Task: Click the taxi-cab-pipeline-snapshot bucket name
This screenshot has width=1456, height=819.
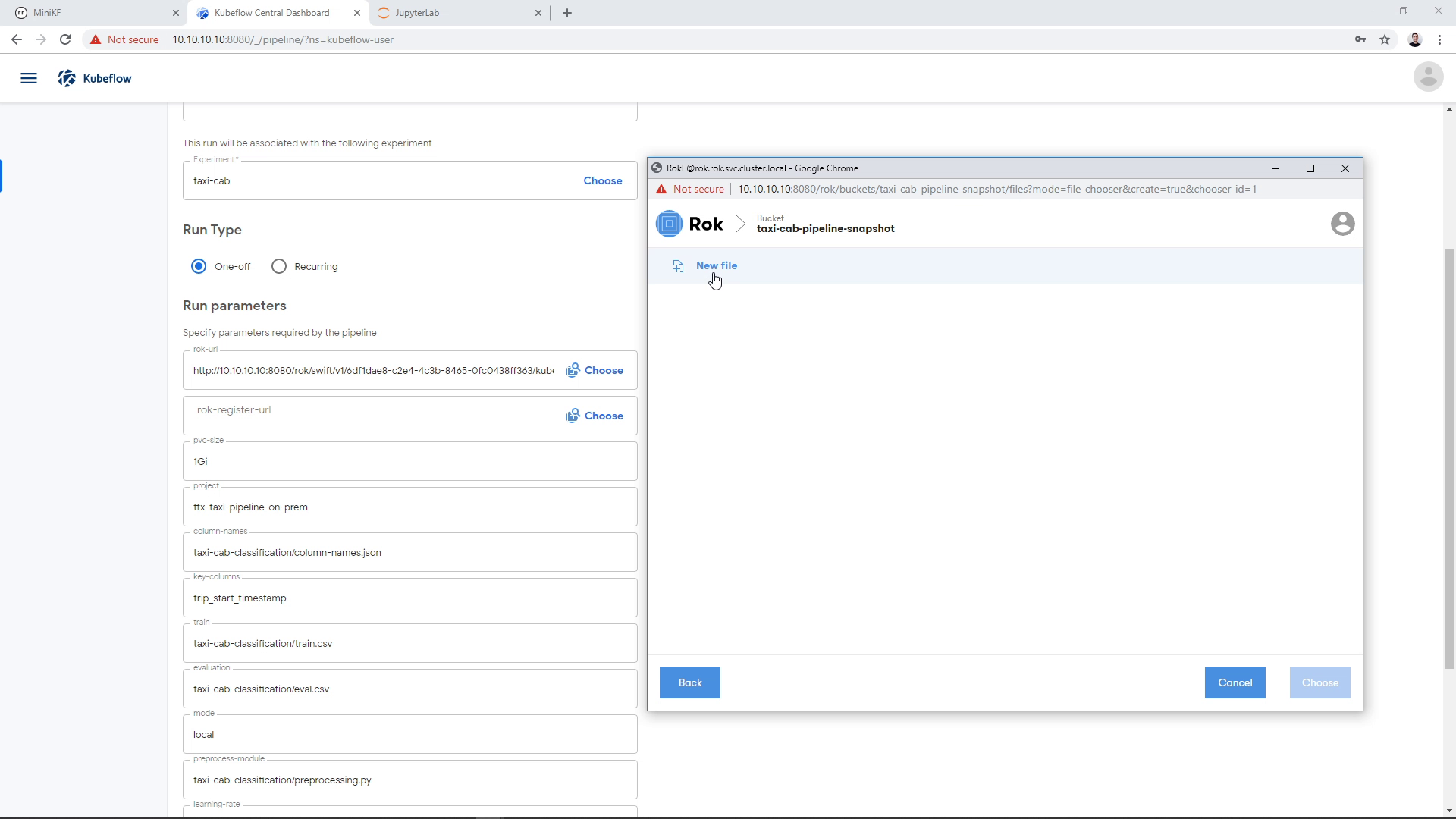Action: pyautogui.click(x=825, y=228)
